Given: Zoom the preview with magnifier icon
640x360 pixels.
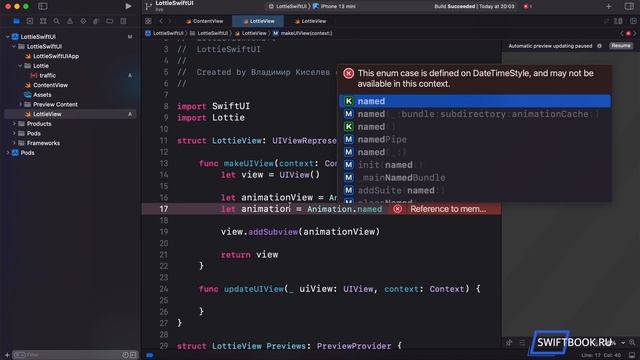Looking at the screenshot, I should click(632, 343).
